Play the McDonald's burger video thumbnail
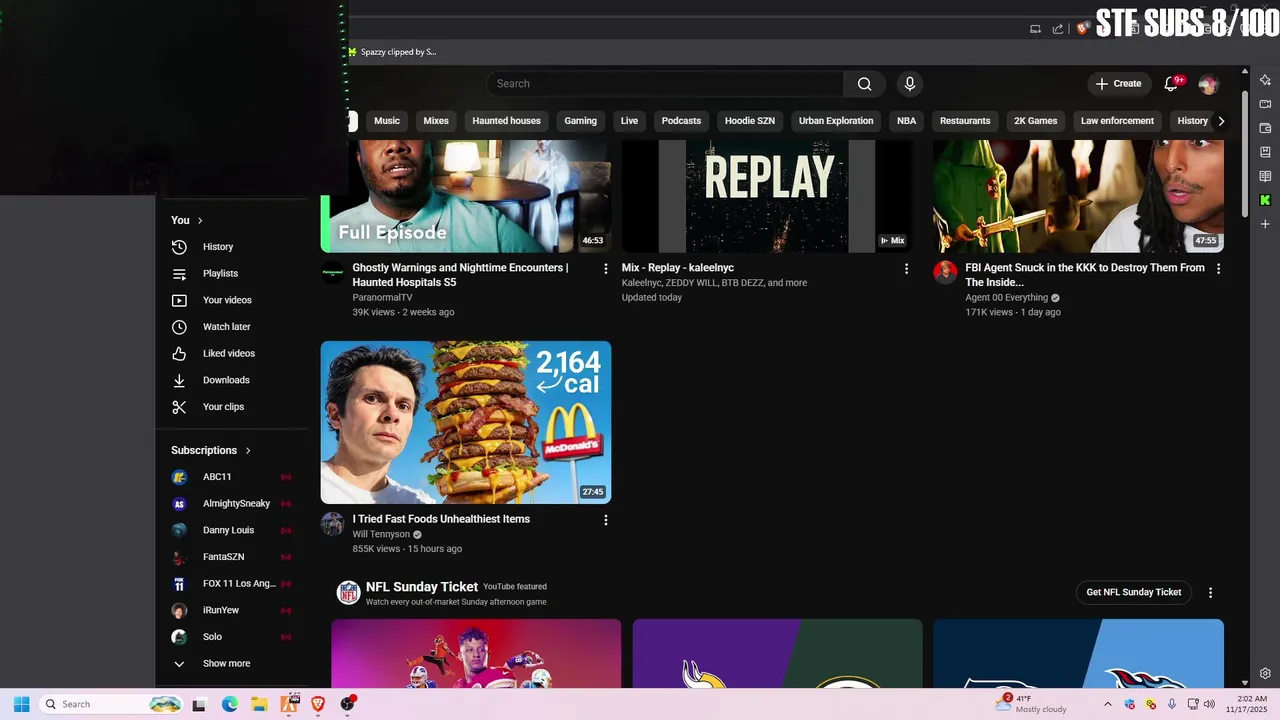Viewport: 1280px width, 720px height. pyautogui.click(x=465, y=422)
